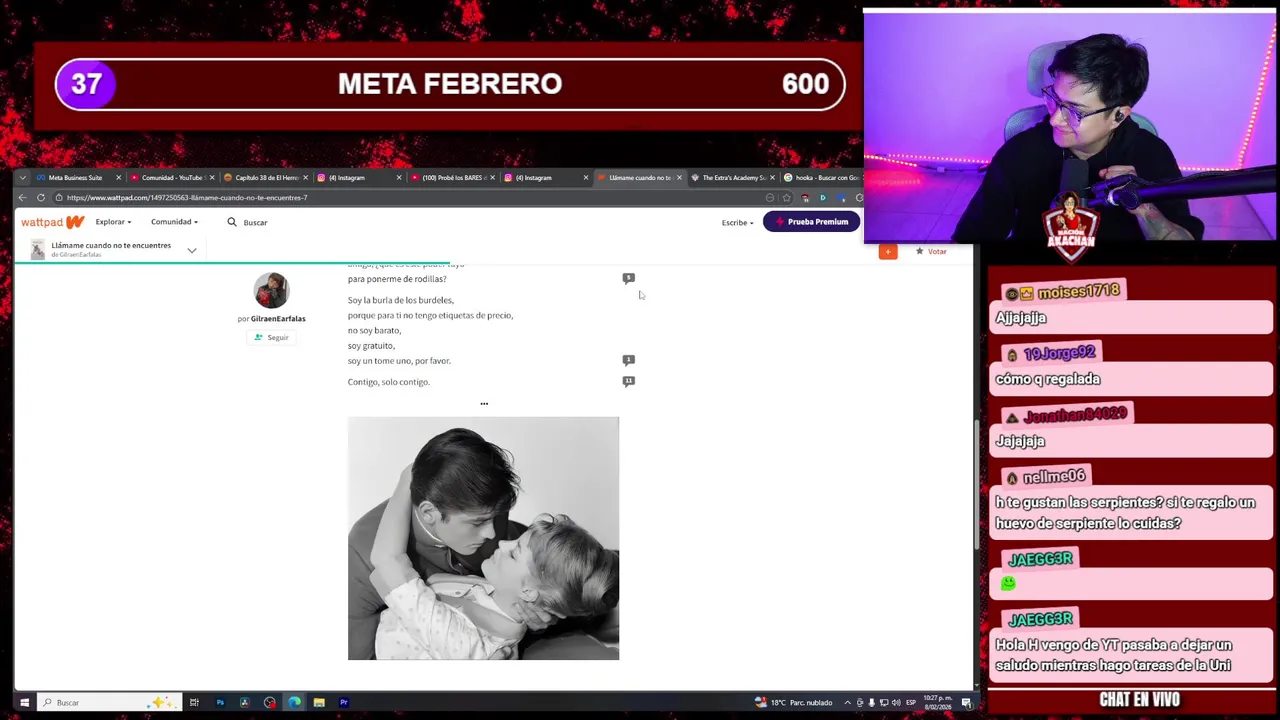Click the favorites star in address bar
Viewport: 1280px width, 720px height.
(786, 197)
